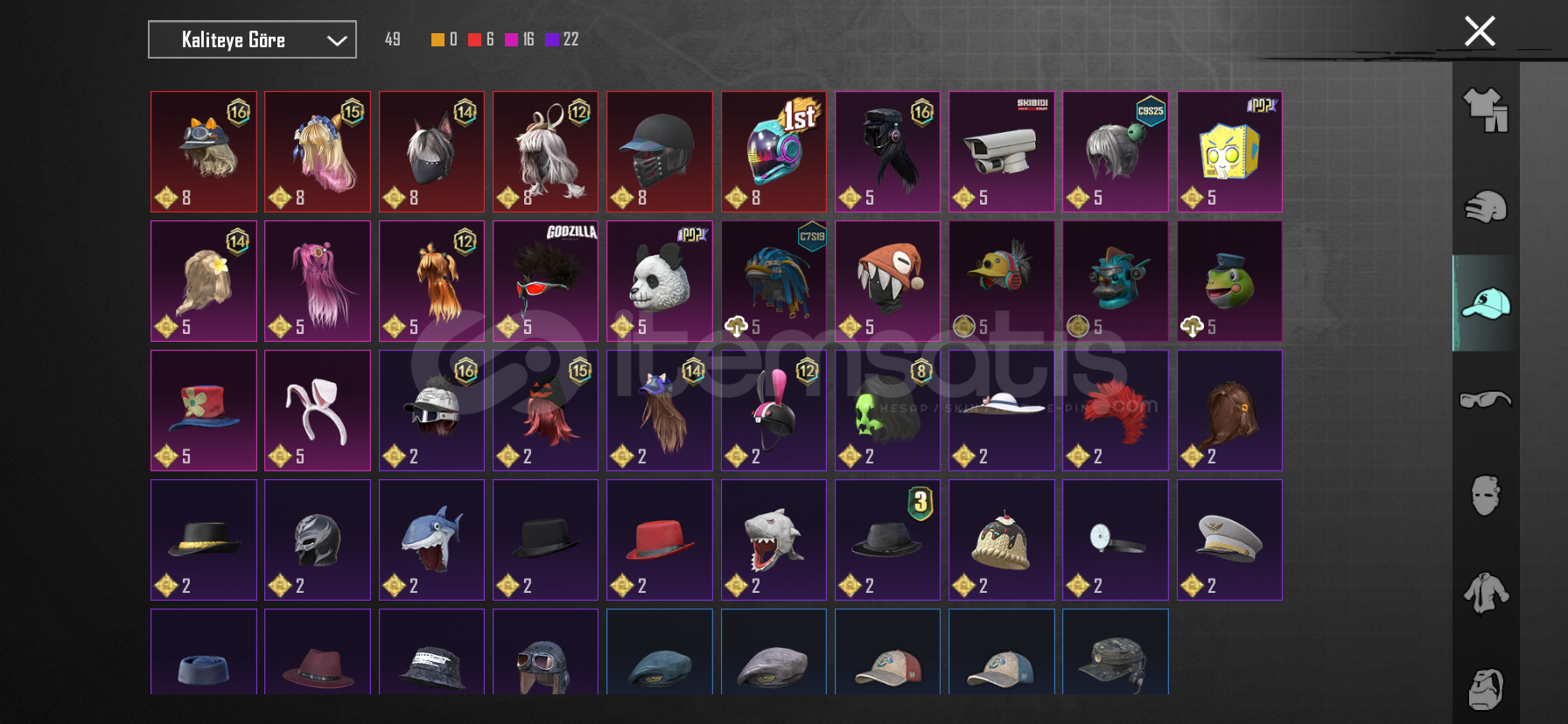Select the panda head mask item
Image resolution: width=1568 pixels, height=724 pixels.
(660, 281)
